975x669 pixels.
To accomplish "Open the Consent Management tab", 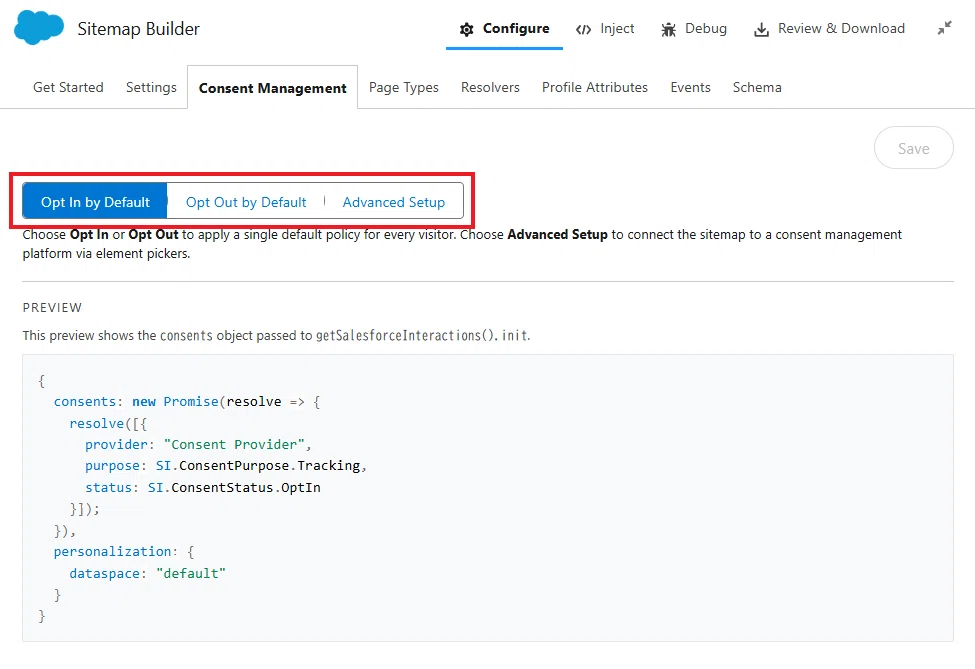I will click(x=272, y=88).
